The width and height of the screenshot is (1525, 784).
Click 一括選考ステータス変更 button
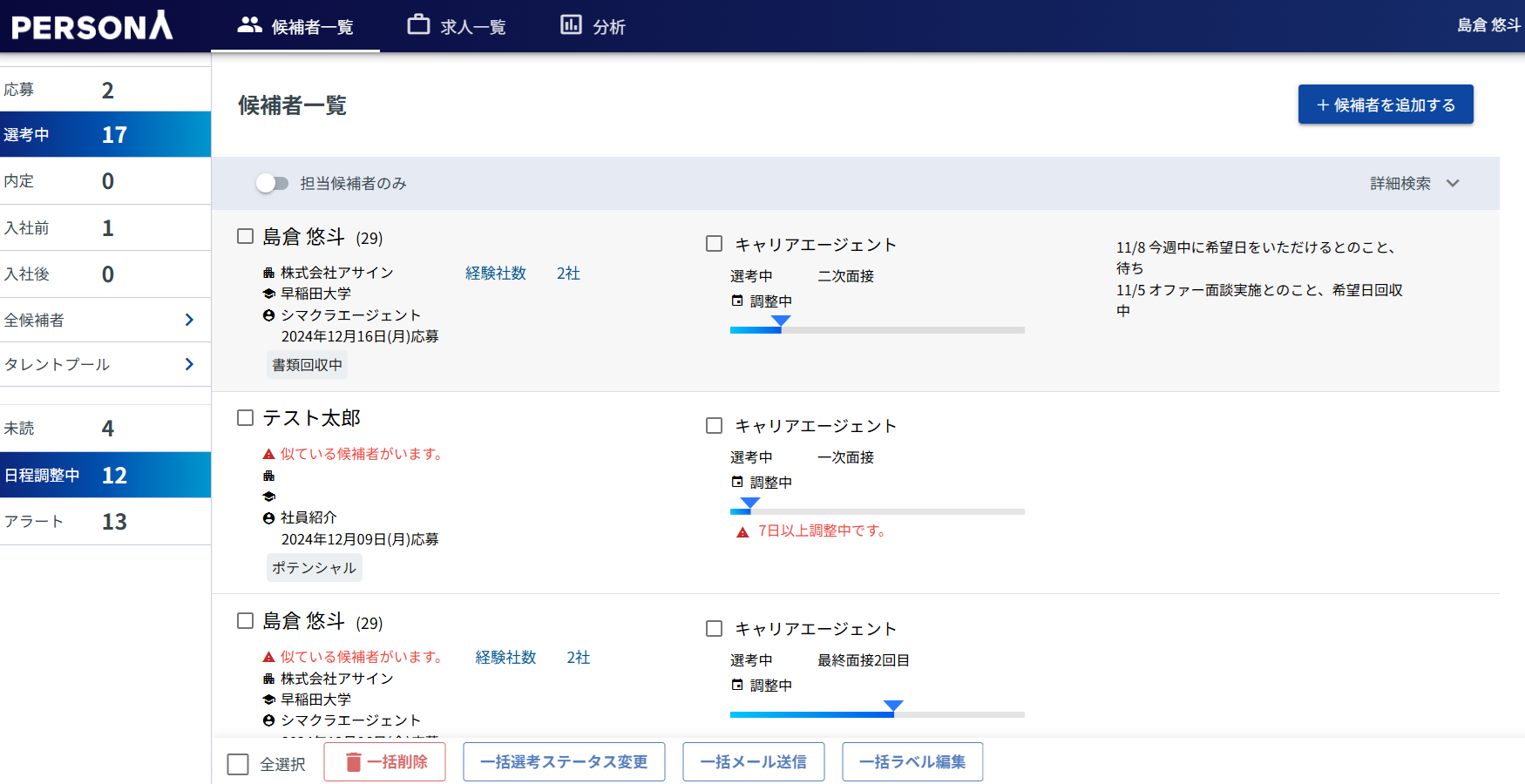tap(564, 762)
